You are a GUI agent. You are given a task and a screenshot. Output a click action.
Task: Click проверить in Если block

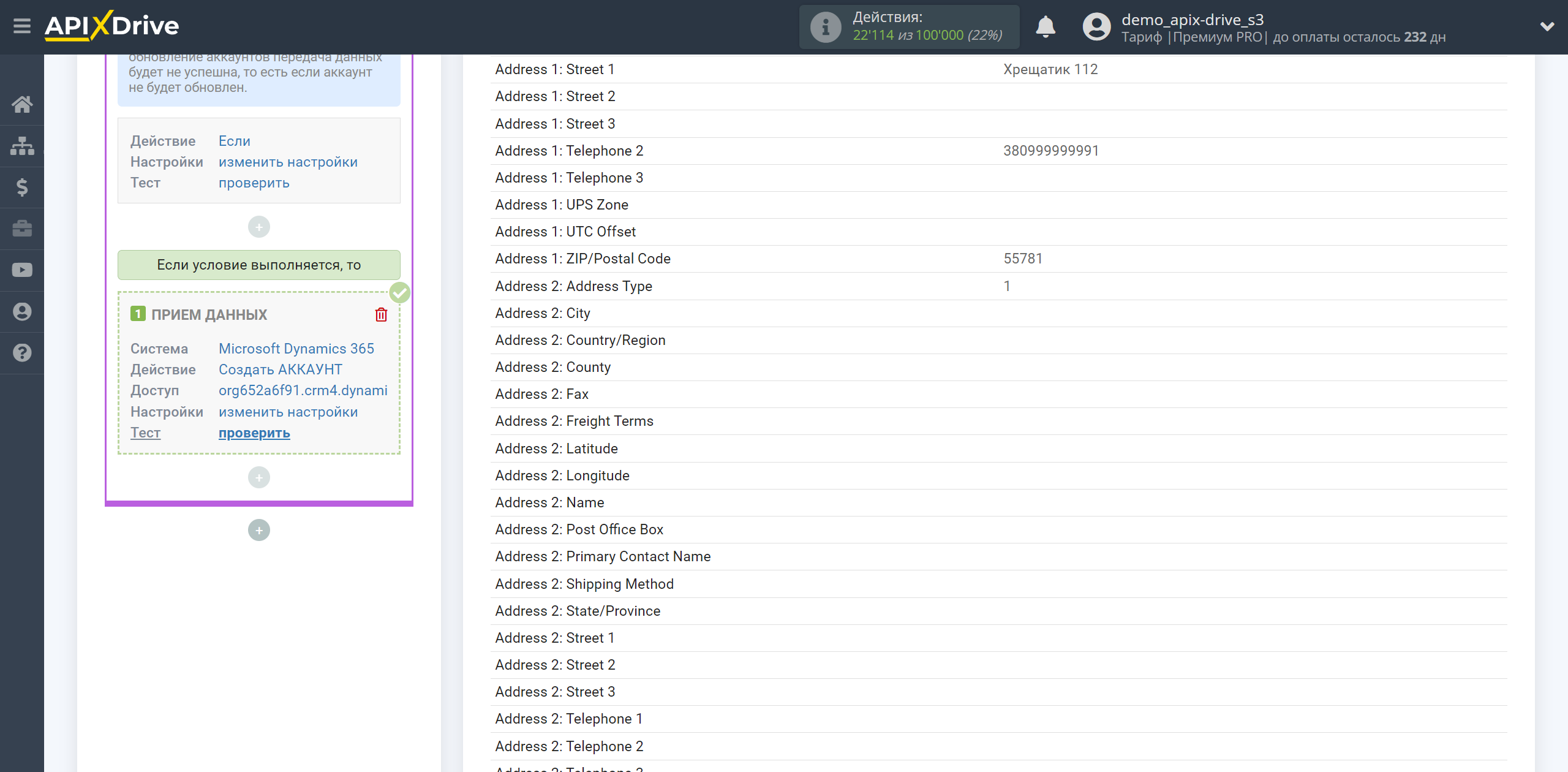click(x=254, y=183)
